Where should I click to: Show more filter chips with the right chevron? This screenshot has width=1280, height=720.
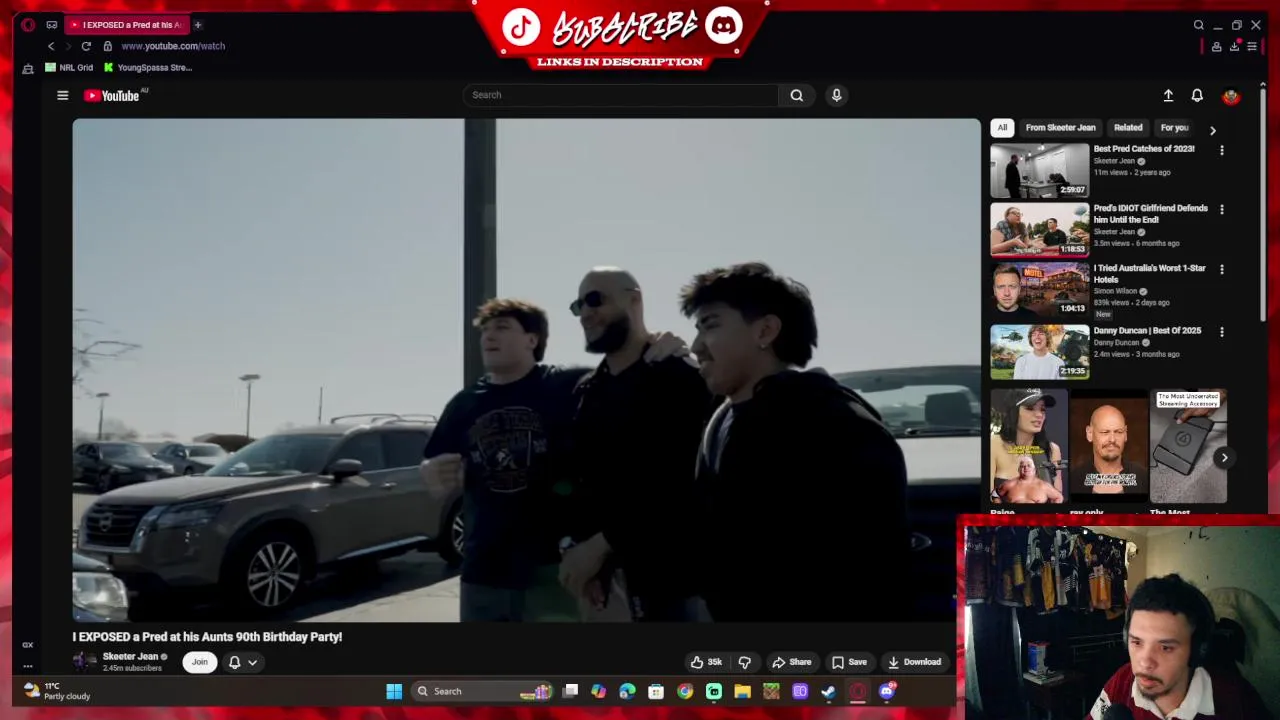[x=1212, y=130]
